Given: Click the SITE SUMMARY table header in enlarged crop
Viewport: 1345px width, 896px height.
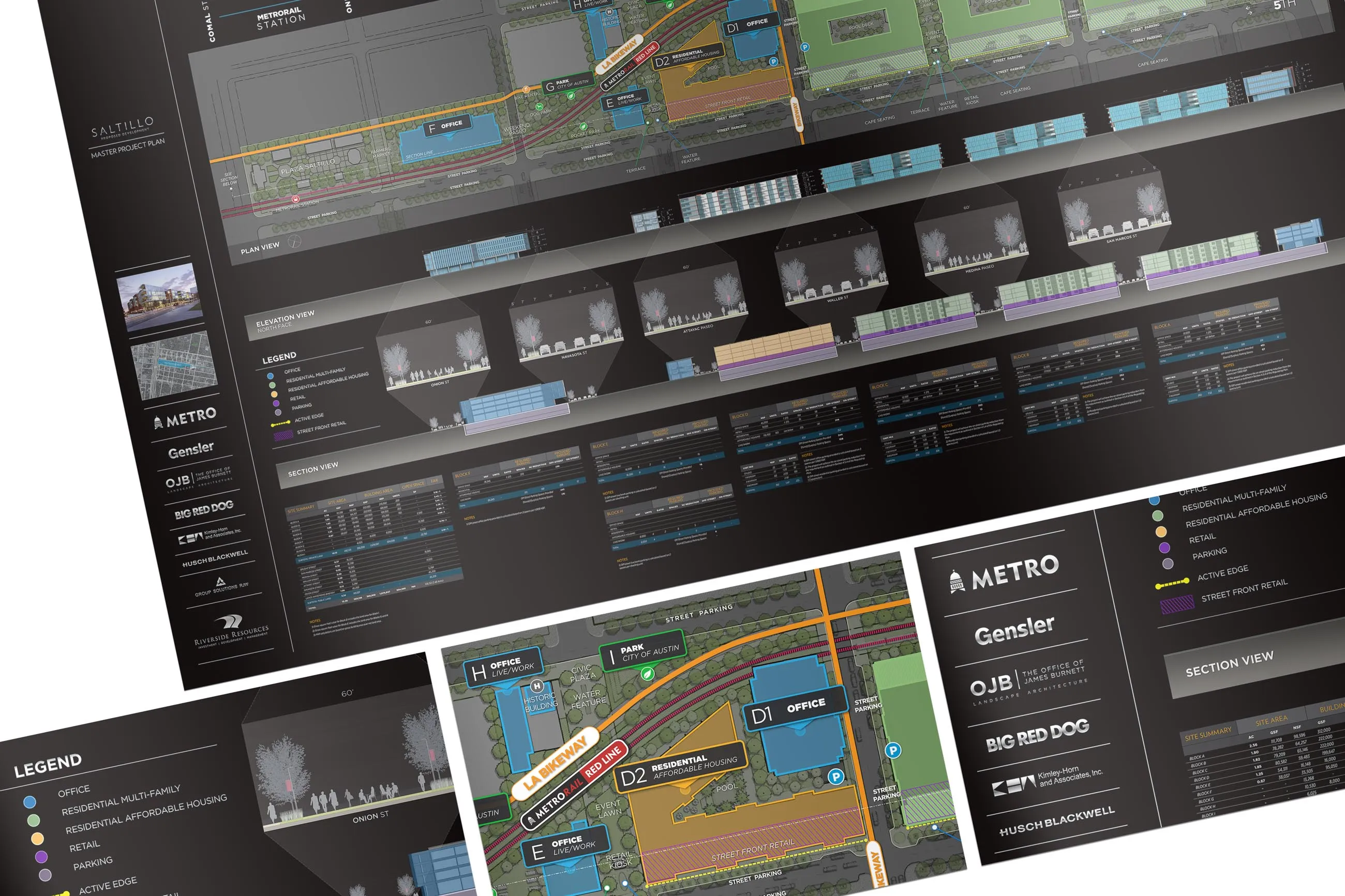Looking at the screenshot, I should click(1208, 733).
